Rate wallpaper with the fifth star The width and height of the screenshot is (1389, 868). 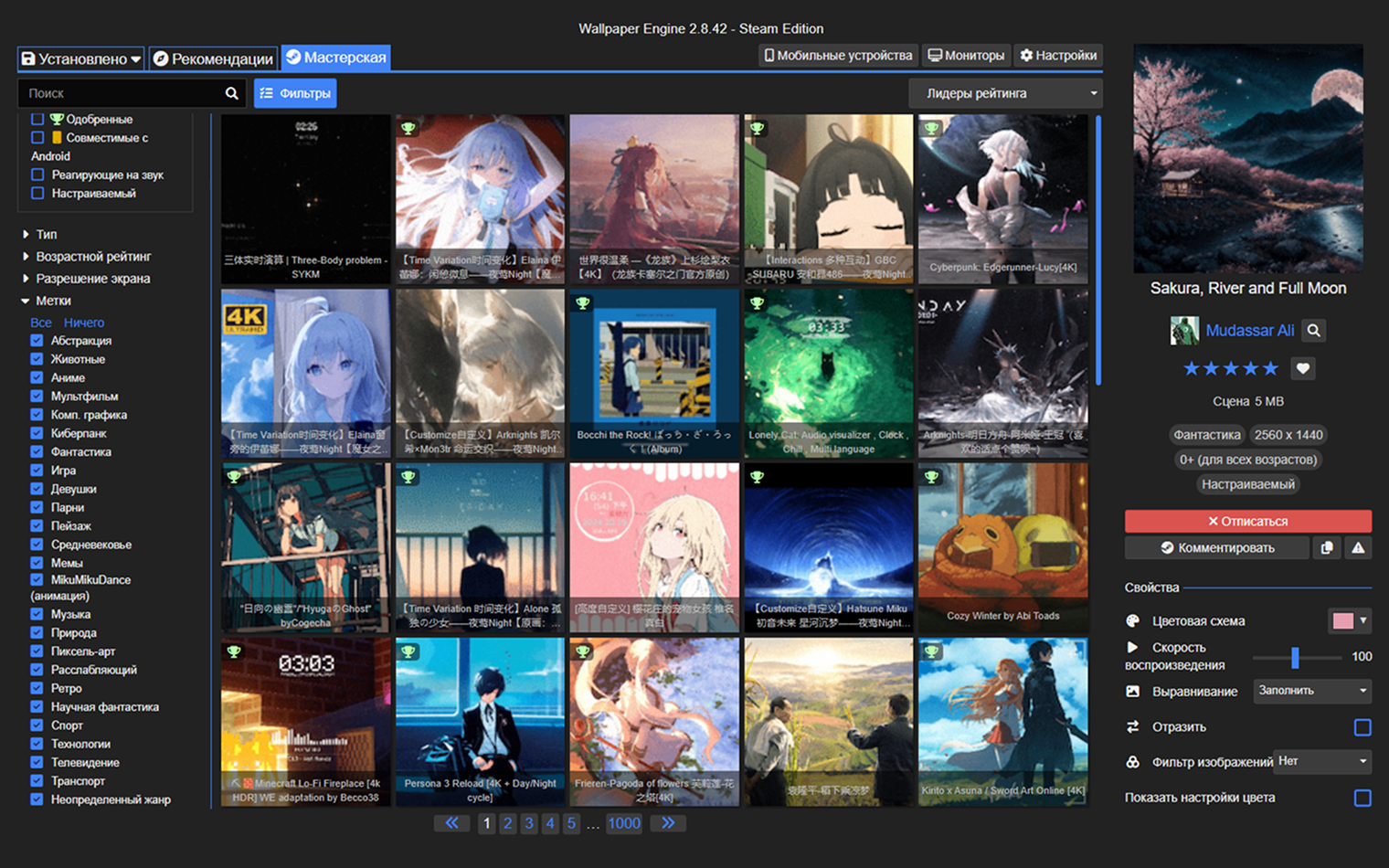(1270, 368)
